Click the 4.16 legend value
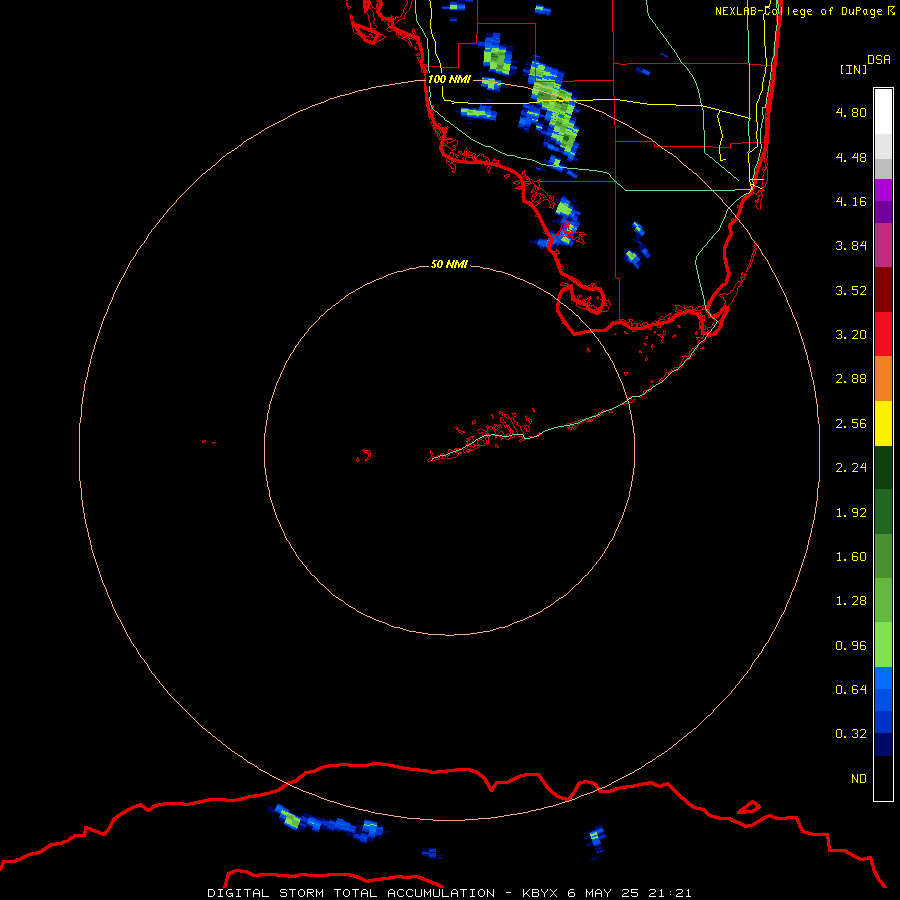Viewport: 900px width, 900px height. 851,201
